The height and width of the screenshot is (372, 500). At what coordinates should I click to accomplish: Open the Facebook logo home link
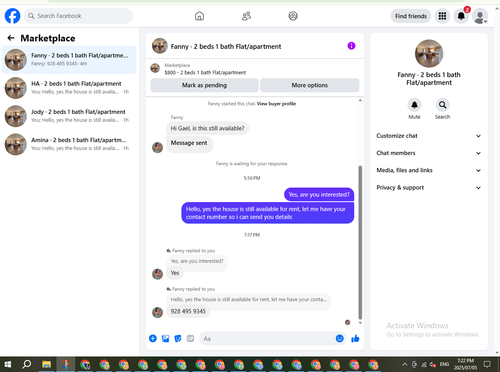tap(12, 16)
